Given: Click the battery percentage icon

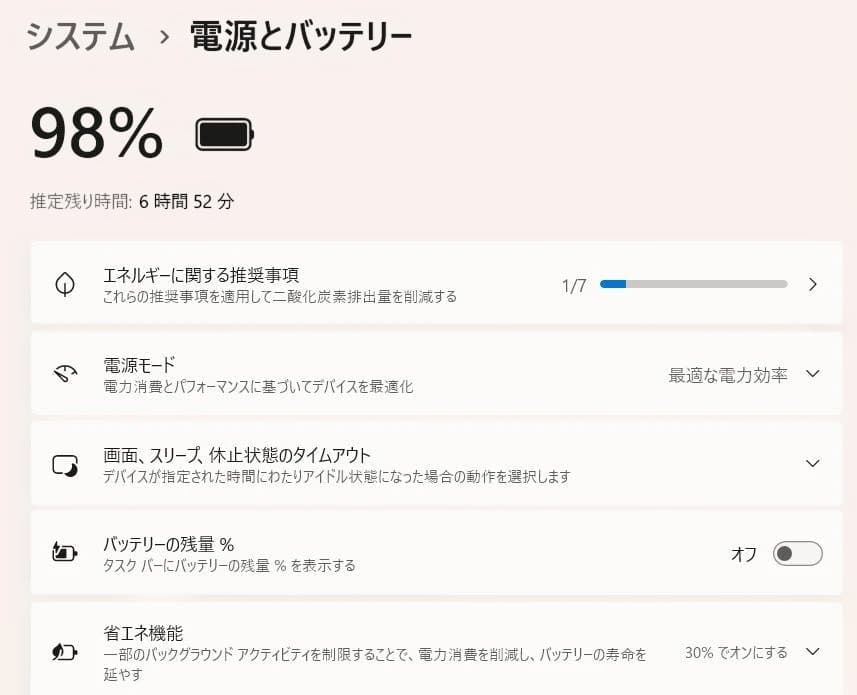Looking at the screenshot, I should (x=65, y=553).
